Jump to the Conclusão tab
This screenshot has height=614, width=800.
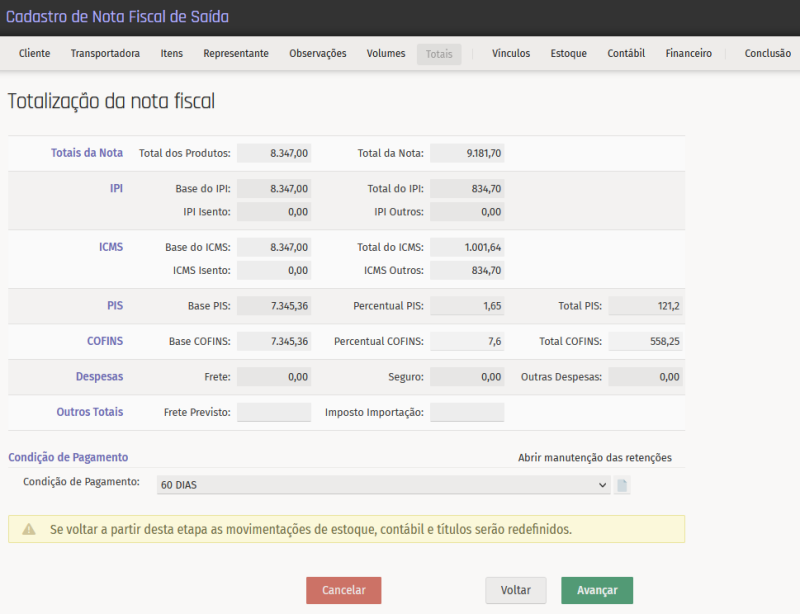pos(767,54)
